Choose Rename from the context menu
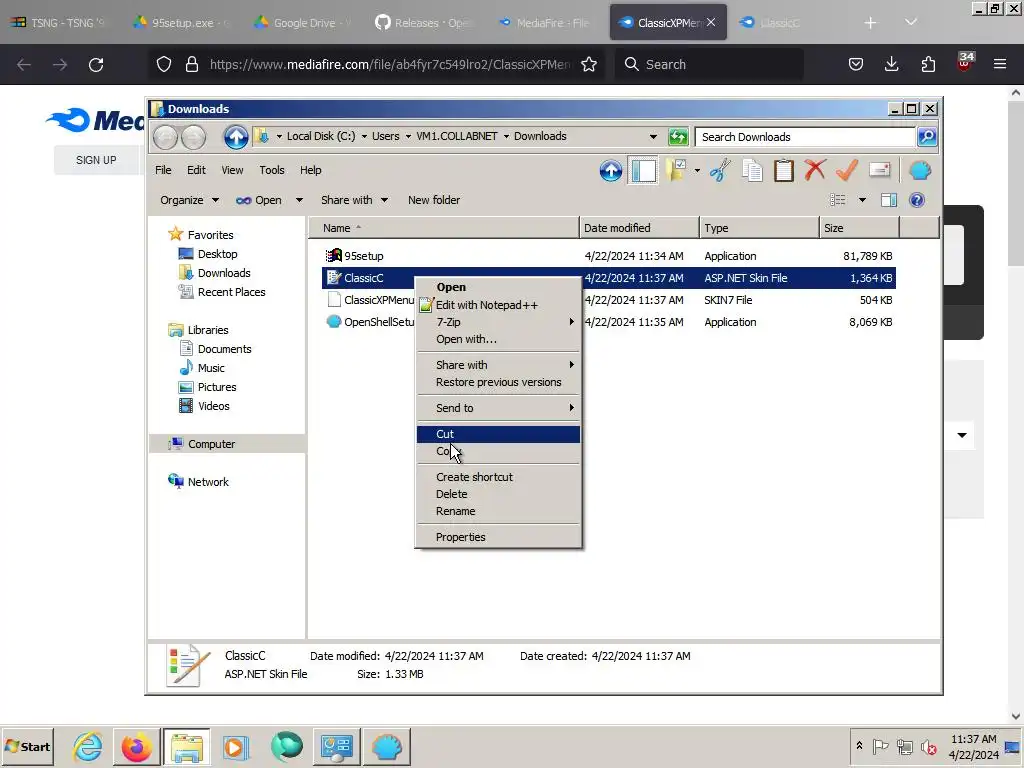 click(x=498, y=511)
